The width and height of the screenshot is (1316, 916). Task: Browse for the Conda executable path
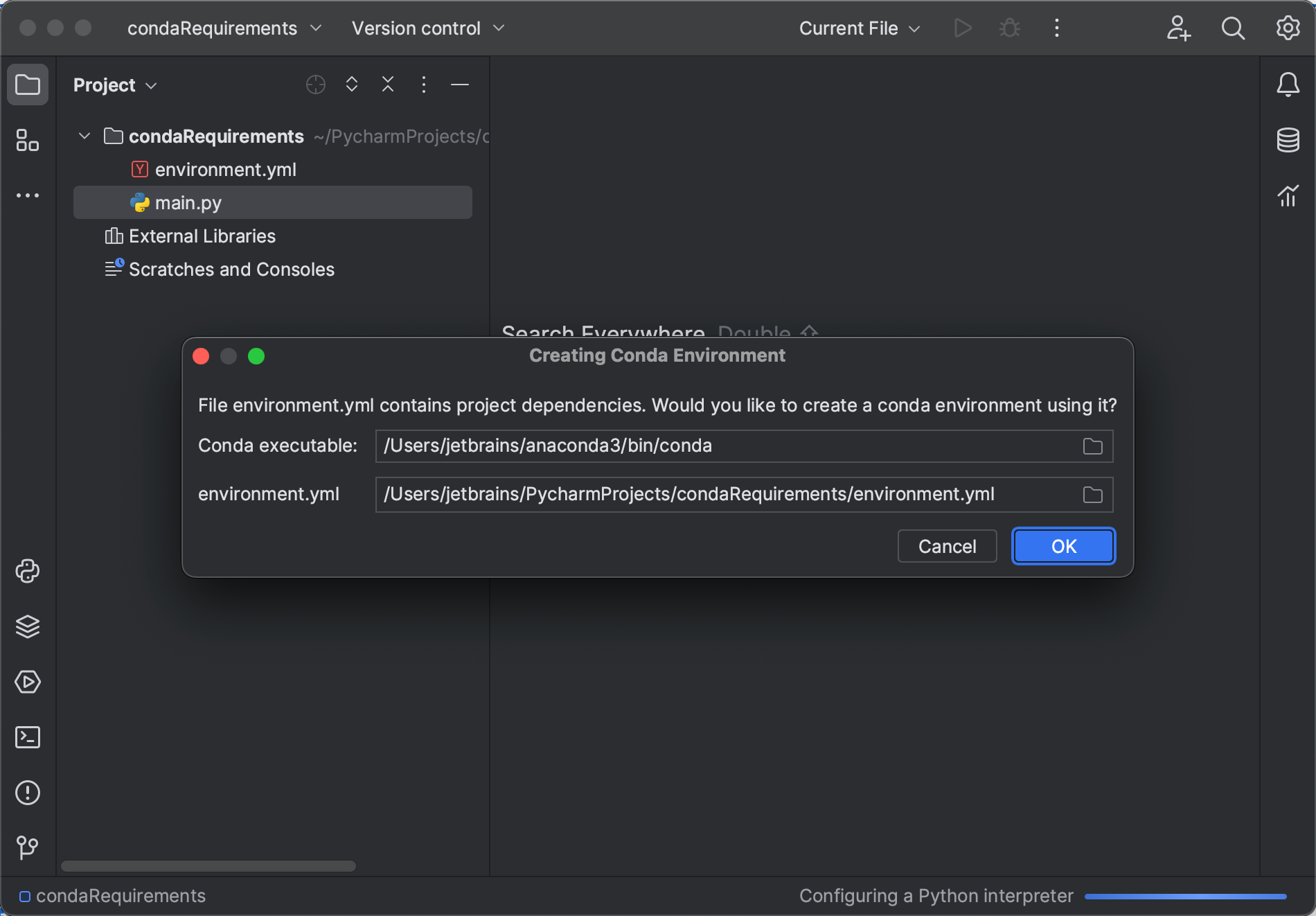1092,446
